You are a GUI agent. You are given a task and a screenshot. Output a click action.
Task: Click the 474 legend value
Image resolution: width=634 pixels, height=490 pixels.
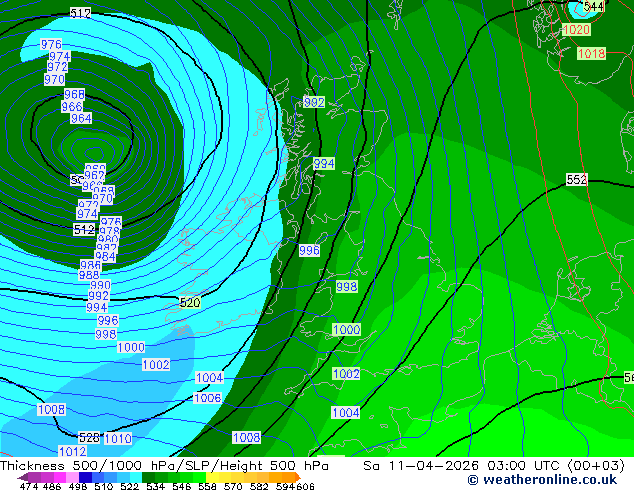[x=29, y=486]
